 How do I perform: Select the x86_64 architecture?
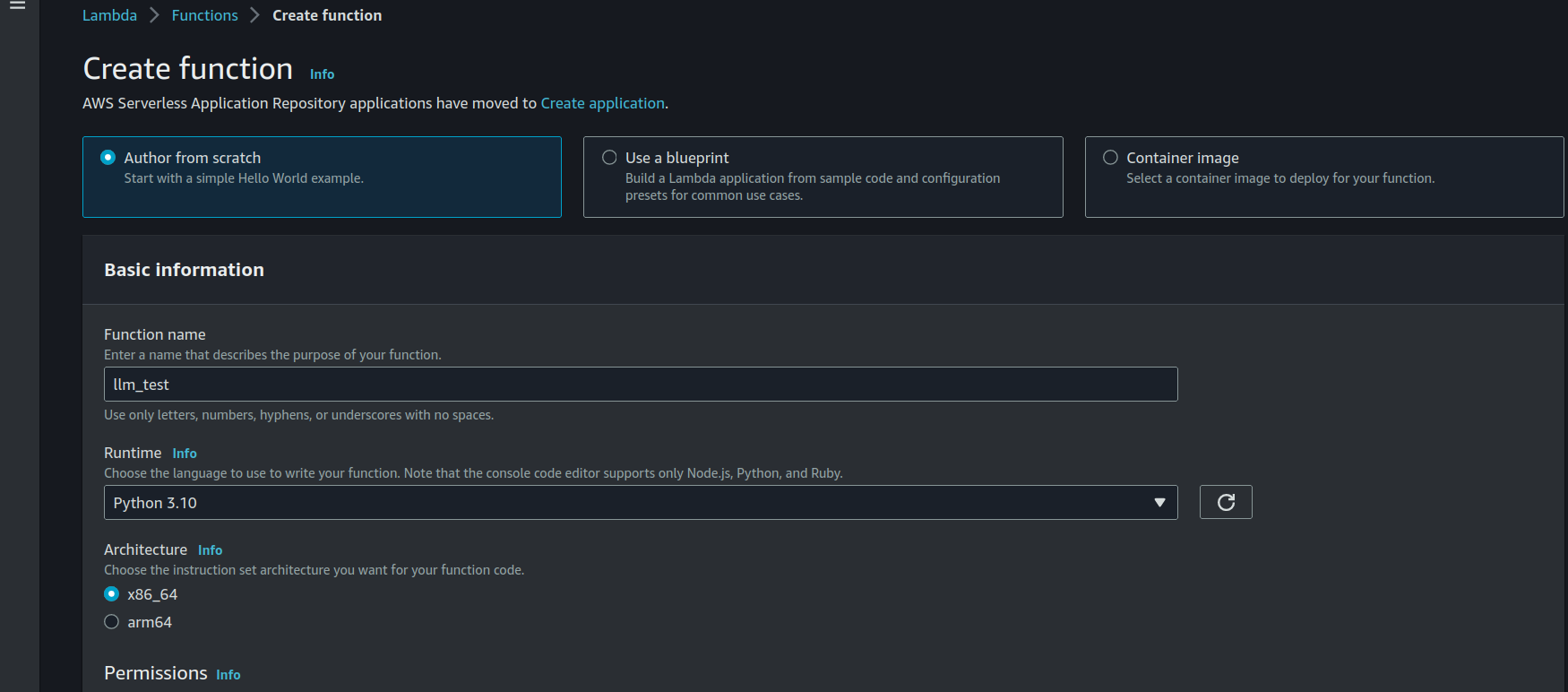(x=112, y=594)
